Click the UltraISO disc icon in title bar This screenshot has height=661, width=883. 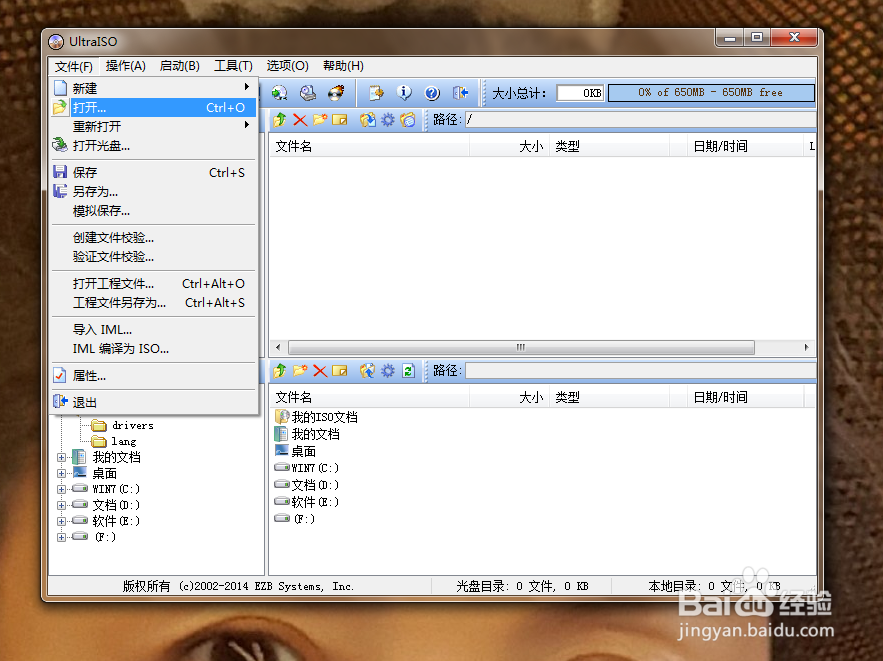[56, 42]
